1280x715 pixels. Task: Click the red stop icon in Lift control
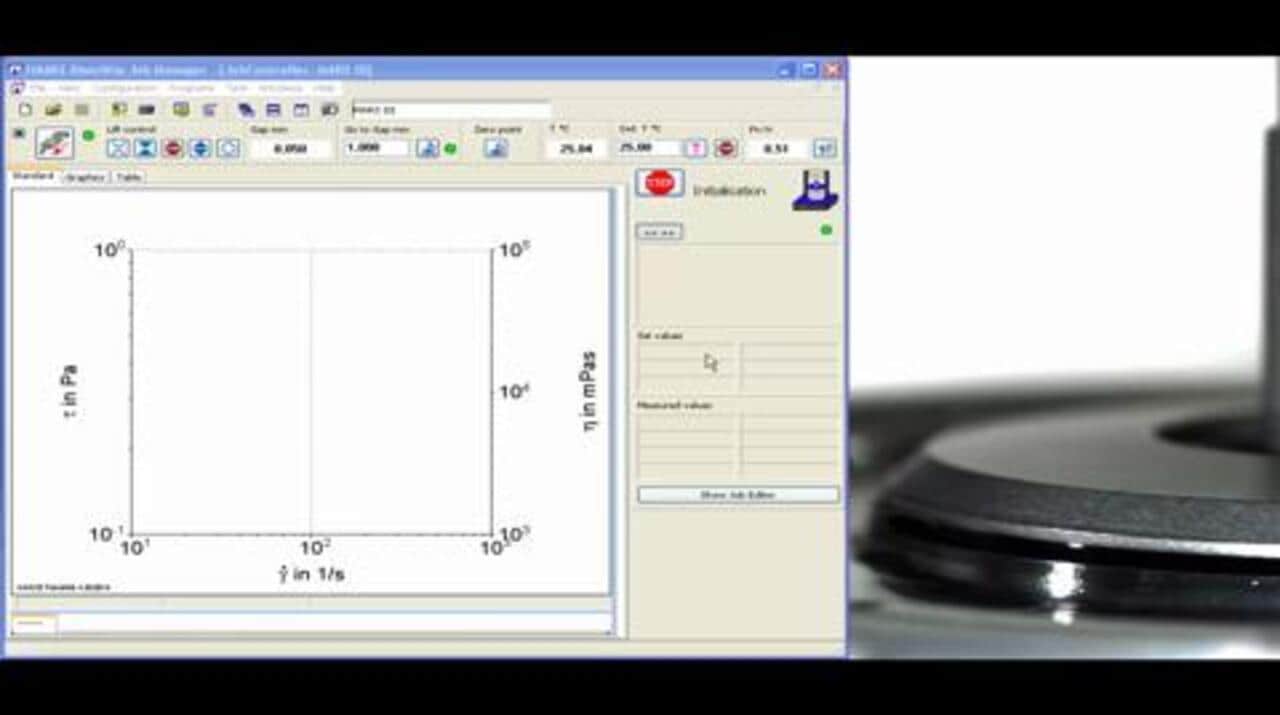pyautogui.click(x=173, y=148)
